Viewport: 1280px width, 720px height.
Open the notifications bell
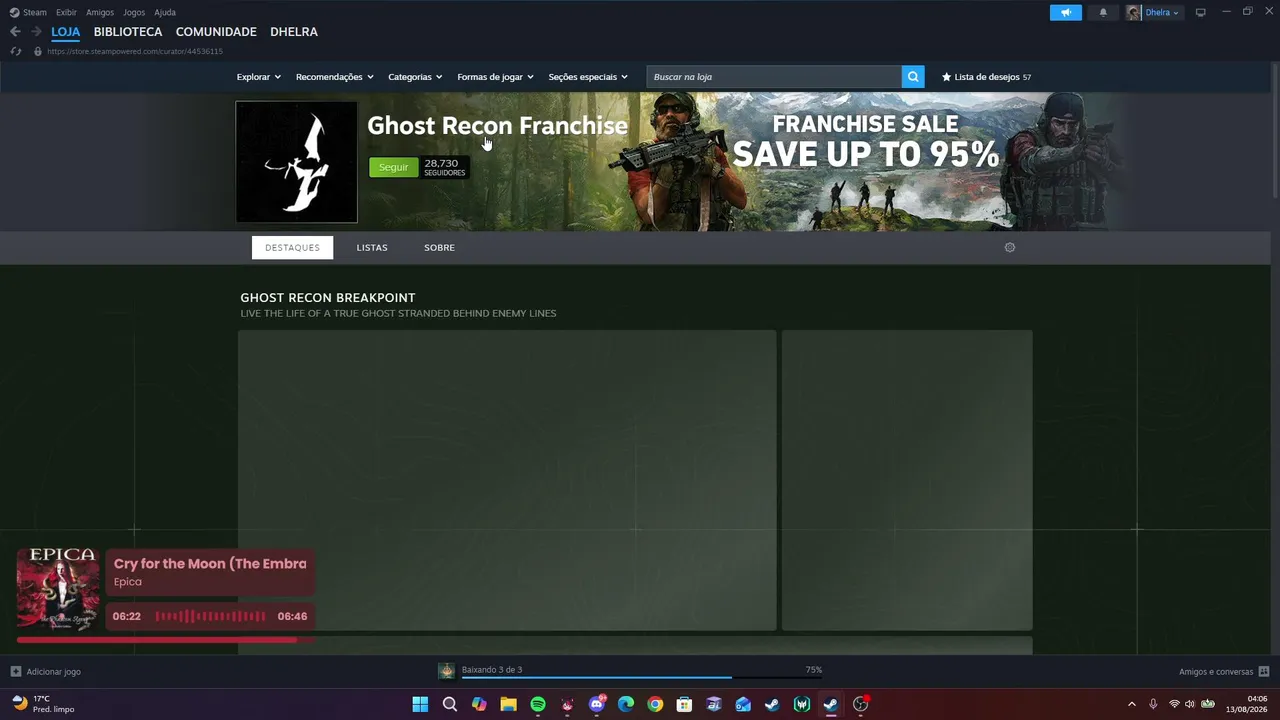1103,13
